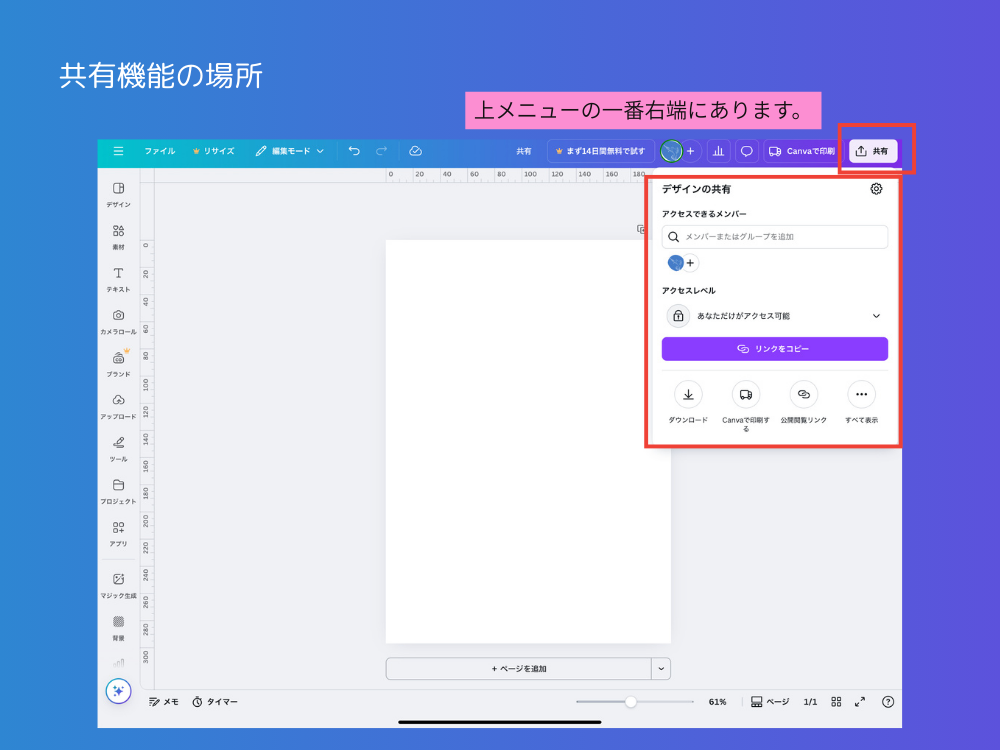The height and width of the screenshot is (750, 1000).
Task: Open the リサイズ menu
Action: pyautogui.click(x=214, y=151)
